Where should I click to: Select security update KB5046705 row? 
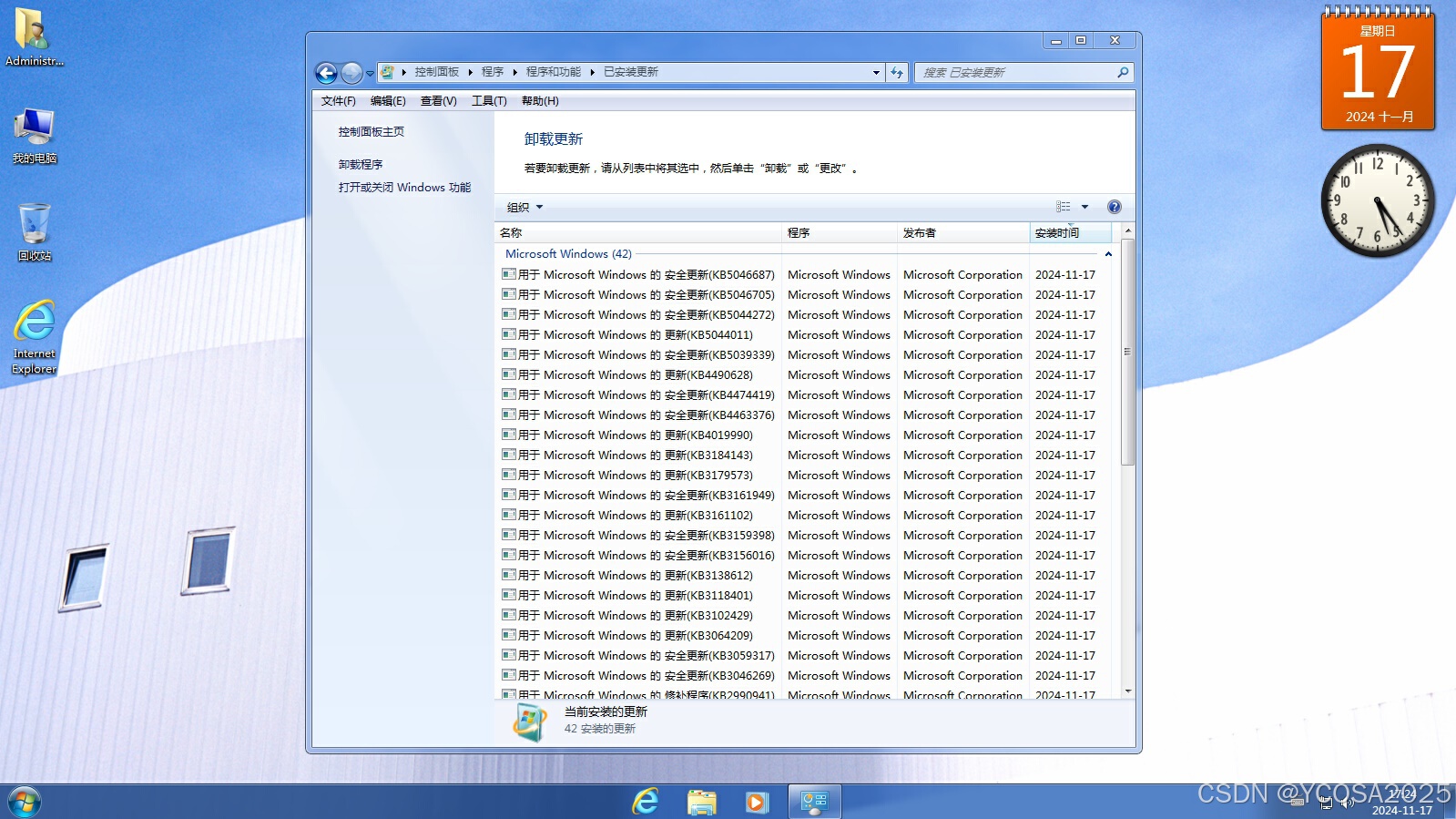click(x=806, y=295)
